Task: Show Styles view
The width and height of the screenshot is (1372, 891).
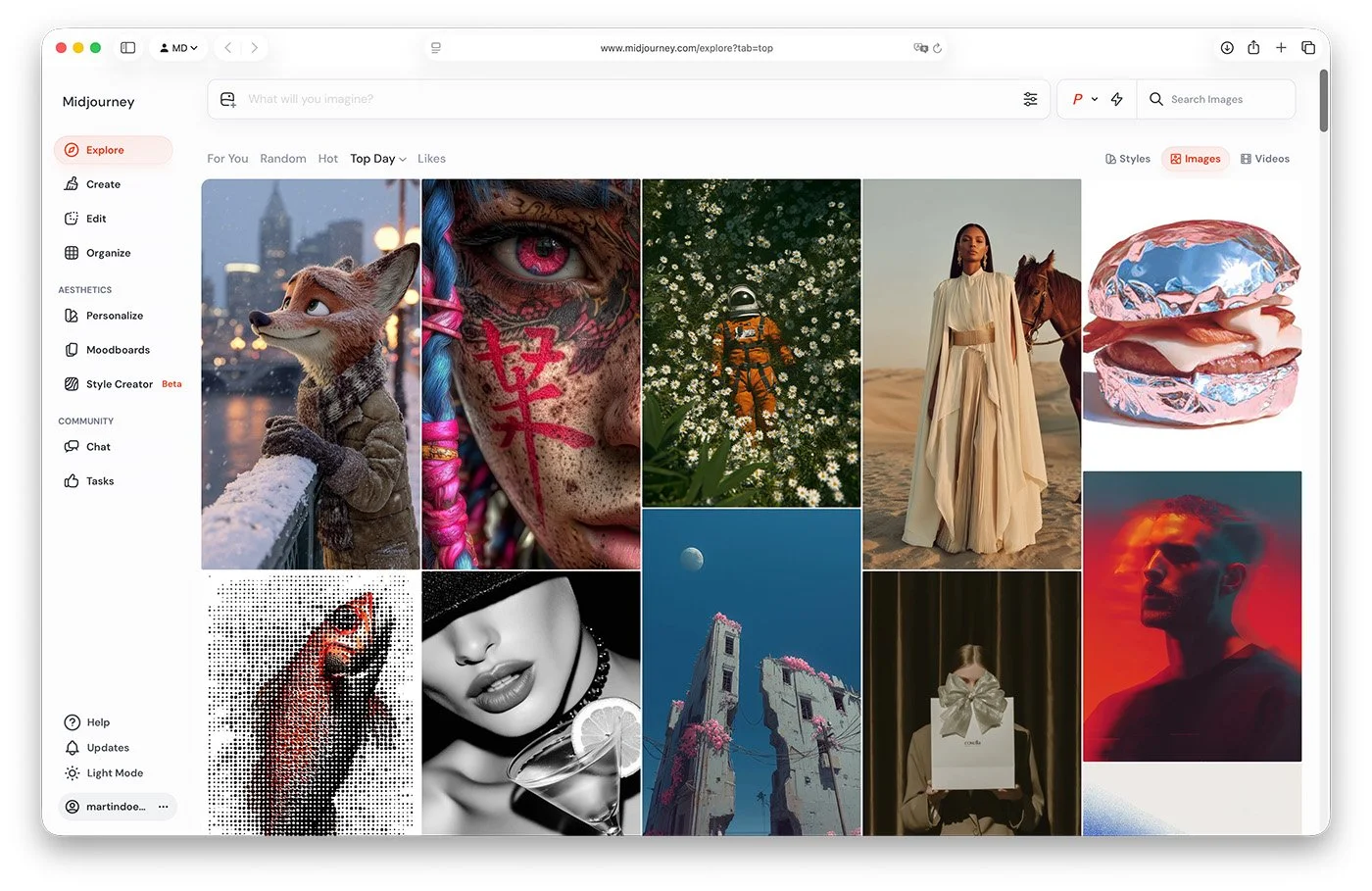Action: pyautogui.click(x=1128, y=159)
